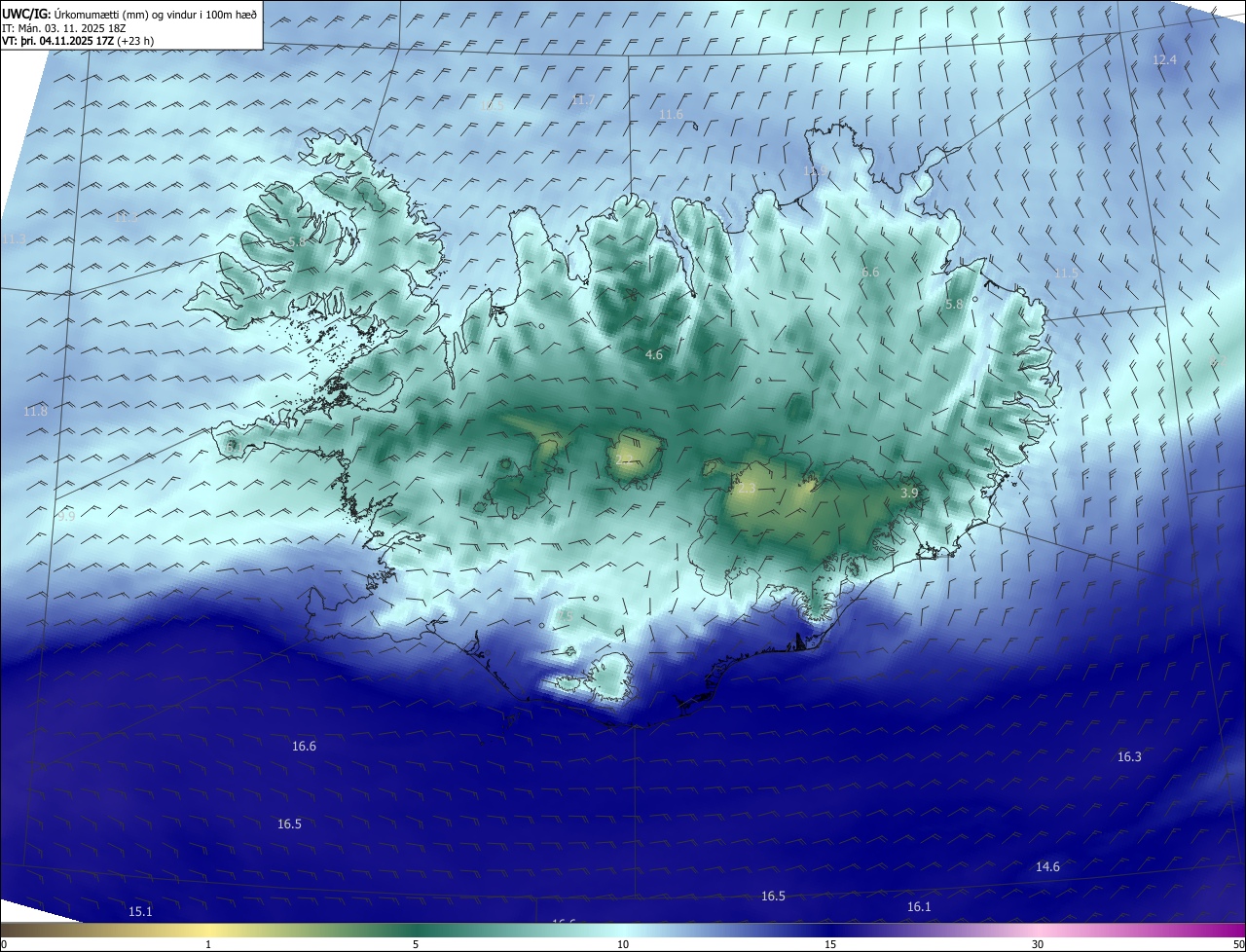
Task: Click the 4.6 value label over central Iceland
Action: point(654,355)
